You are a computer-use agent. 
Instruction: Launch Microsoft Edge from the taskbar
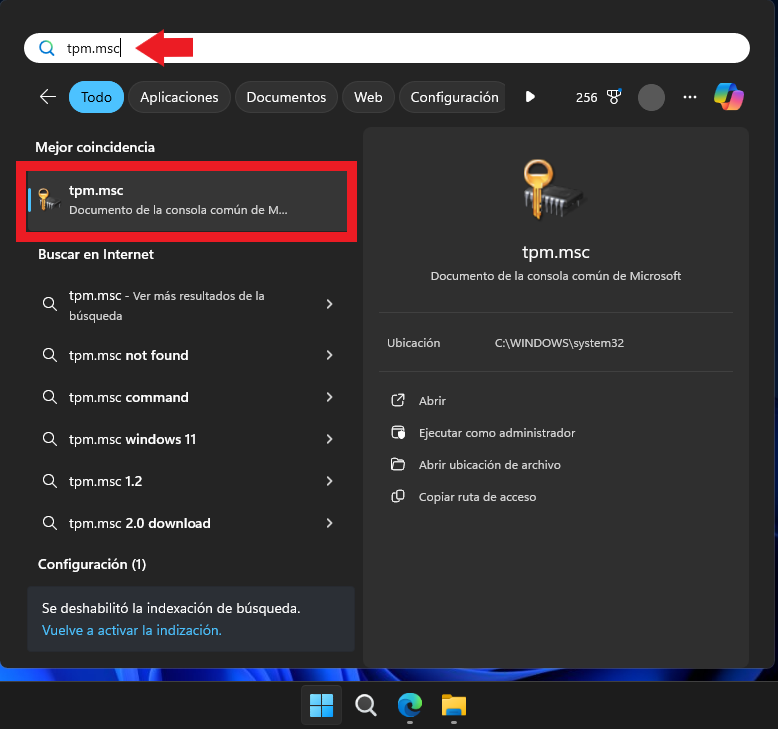(410, 705)
